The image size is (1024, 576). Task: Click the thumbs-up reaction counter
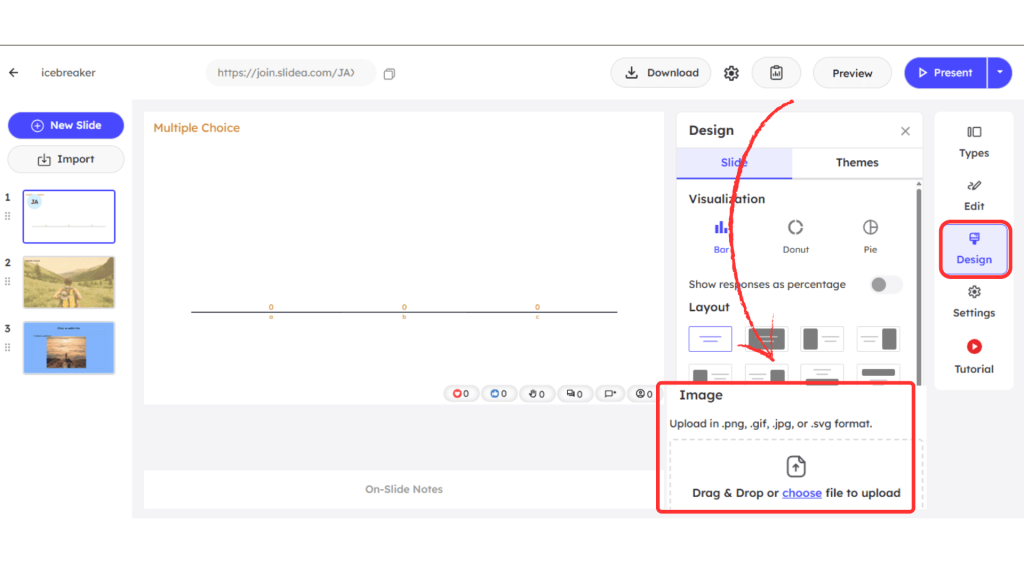[x=499, y=393]
